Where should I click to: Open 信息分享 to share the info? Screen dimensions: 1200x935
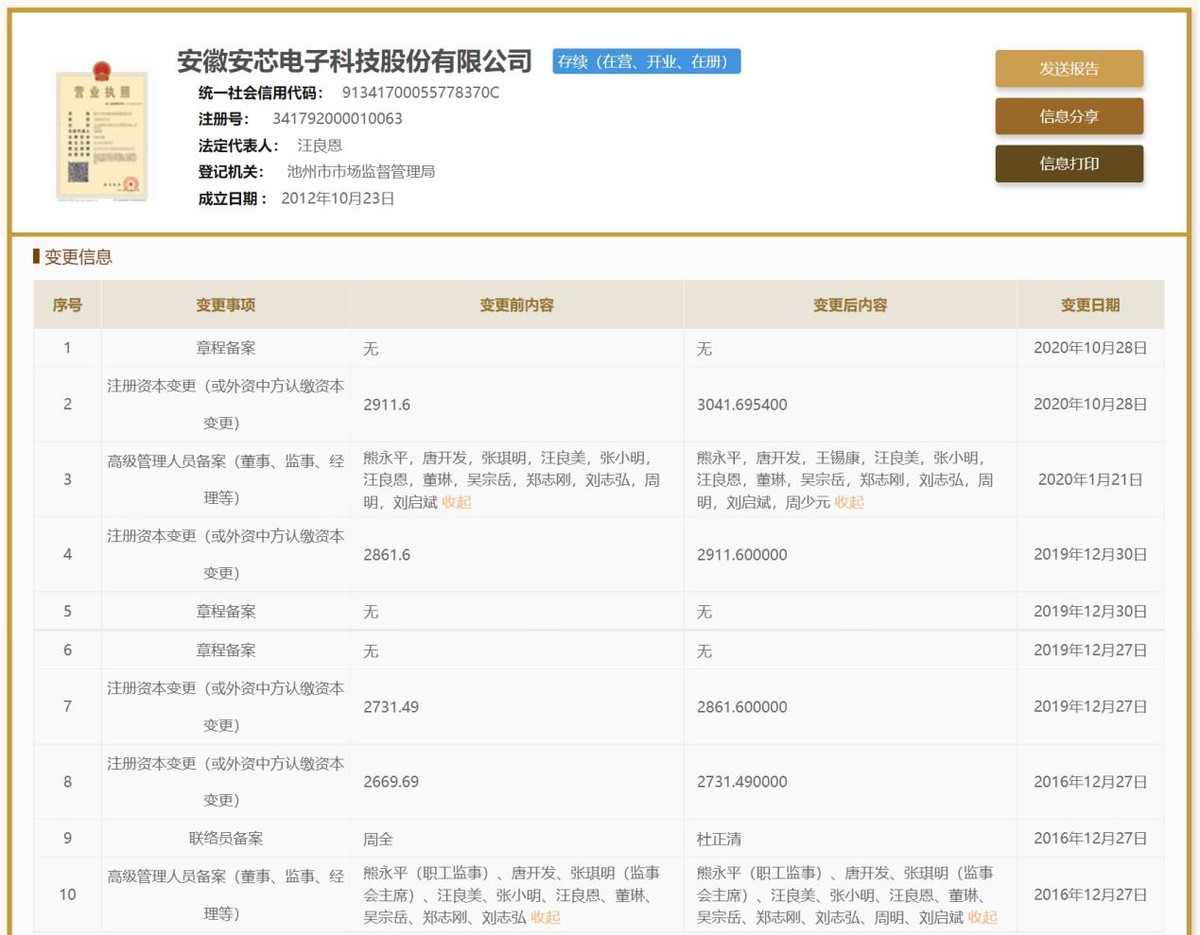point(1069,116)
